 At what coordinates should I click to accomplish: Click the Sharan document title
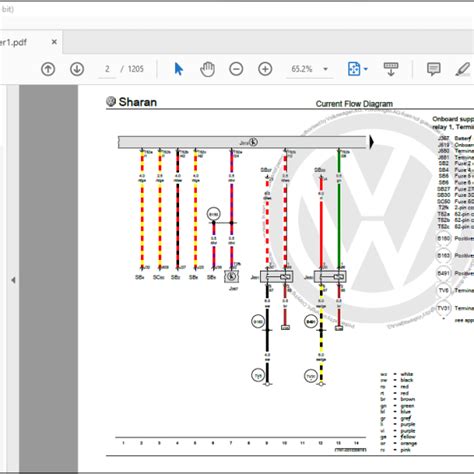138,102
